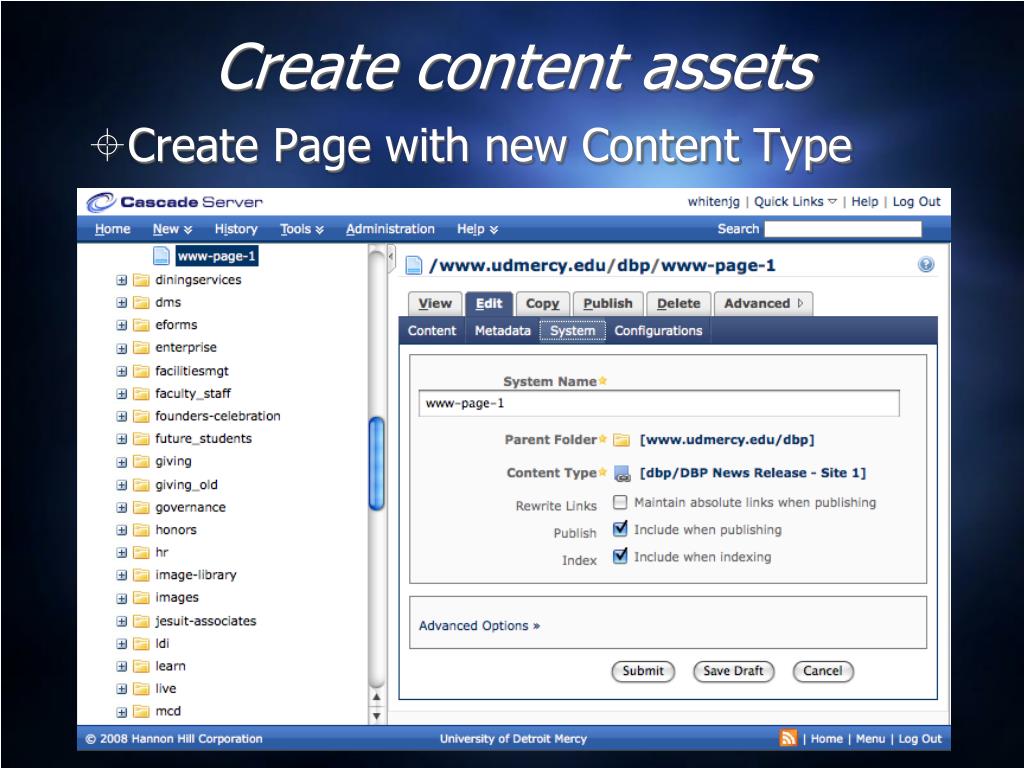Expand the live folder
The height and width of the screenshot is (768, 1024).
pos(121,689)
